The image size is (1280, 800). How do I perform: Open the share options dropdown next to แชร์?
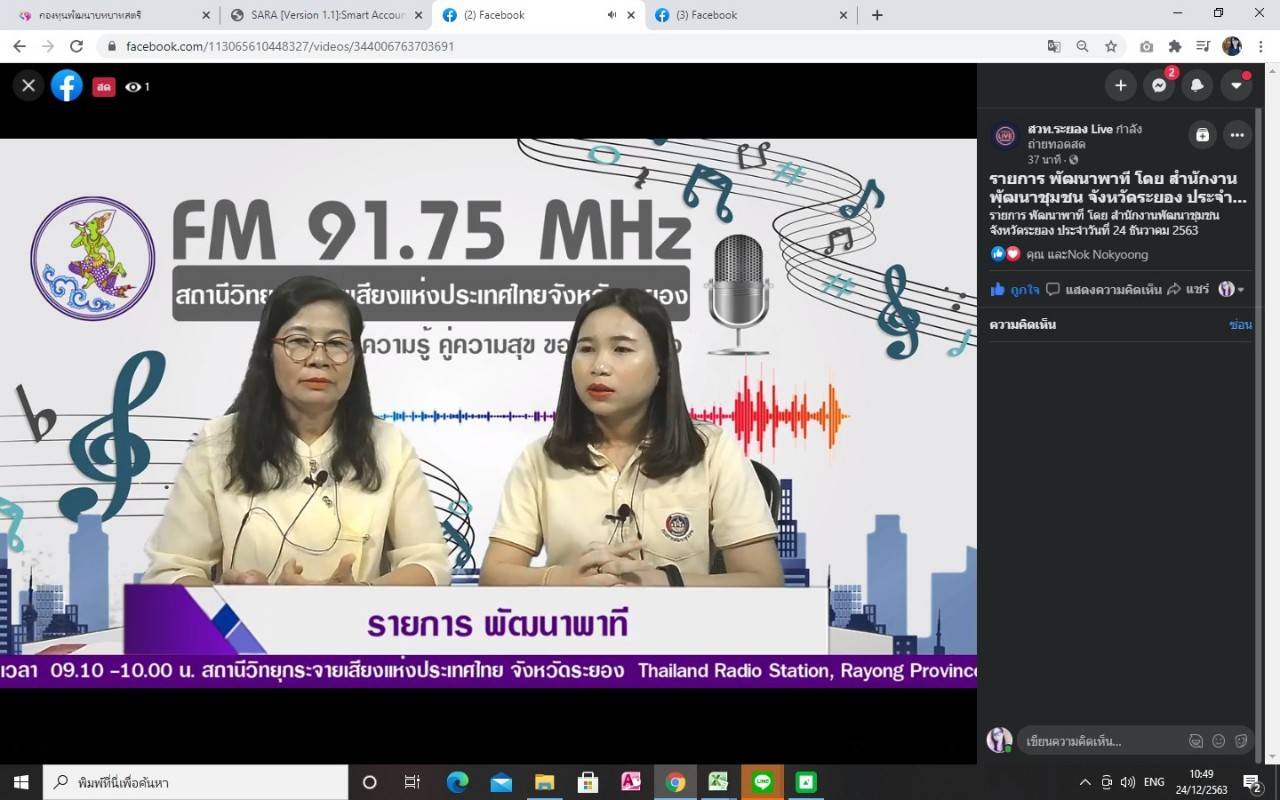coord(1241,288)
